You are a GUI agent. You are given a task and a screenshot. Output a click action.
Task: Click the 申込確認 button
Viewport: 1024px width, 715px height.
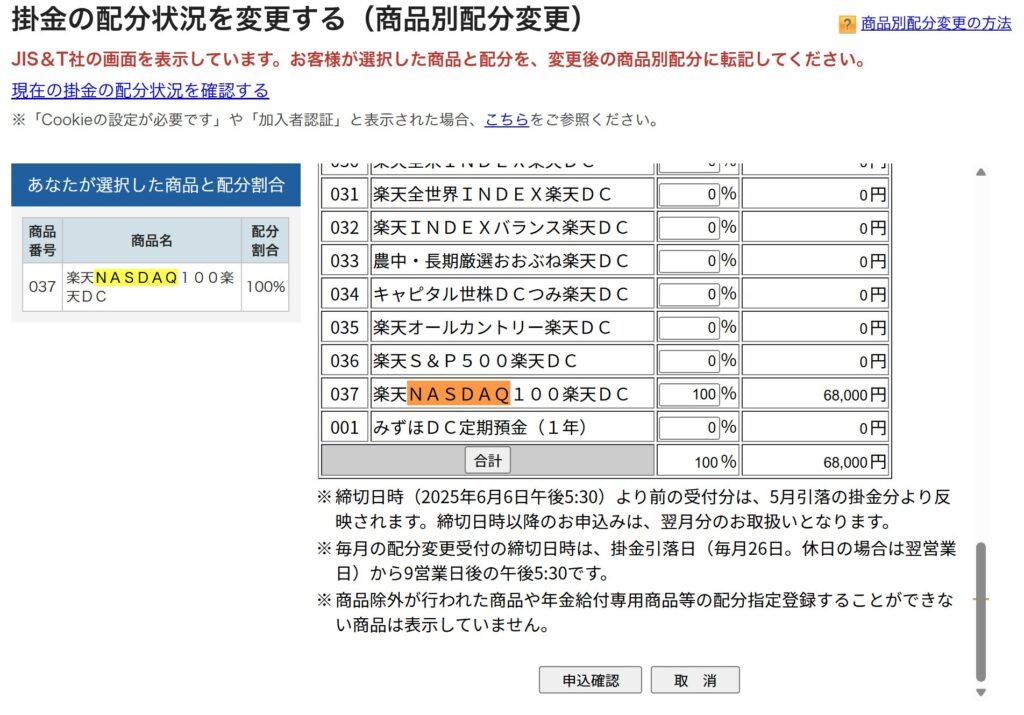[590, 680]
